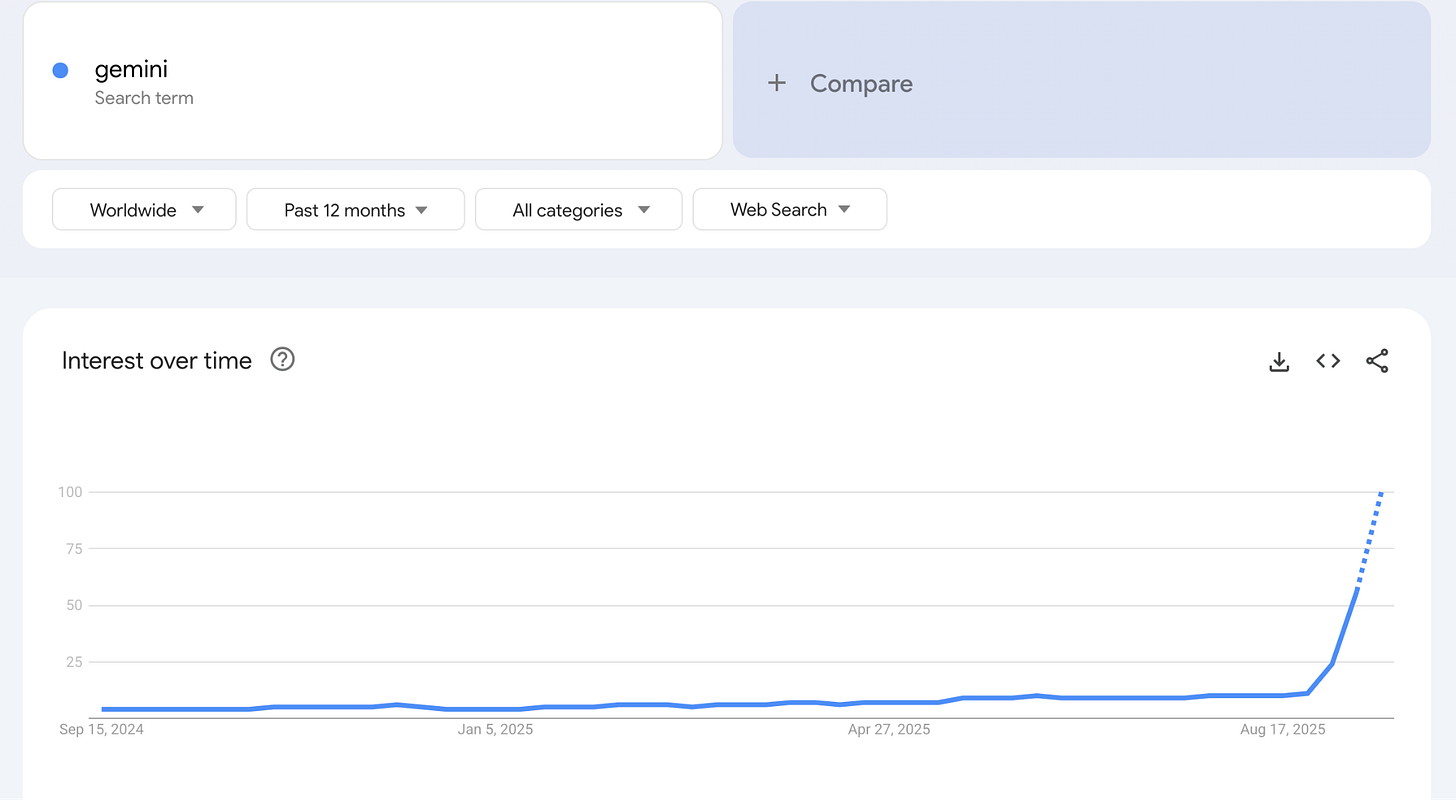The image size is (1456, 800).
Task: Click the 50 y-axis value
Action: click(74, 605)
